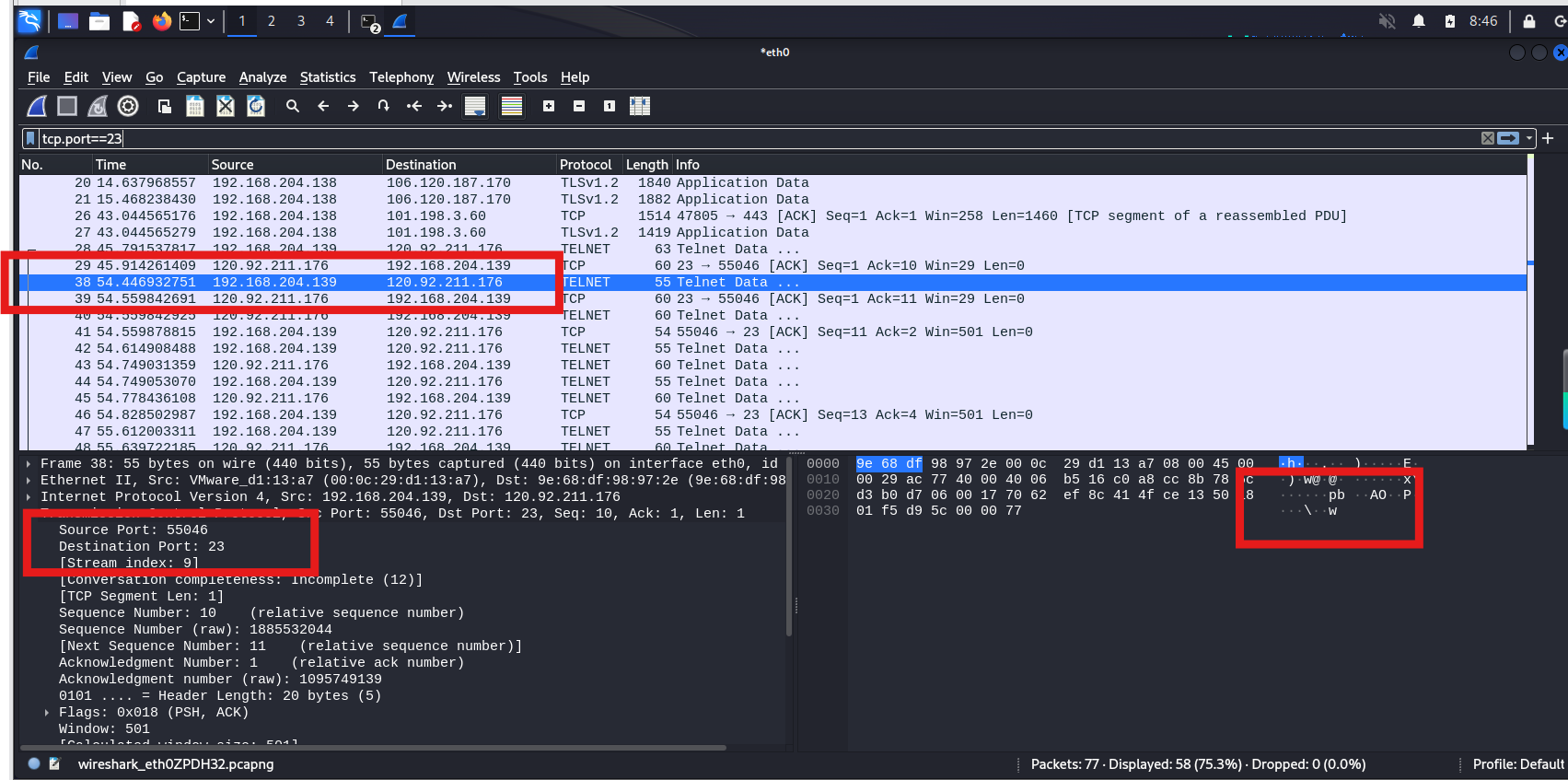Screen dimensions: 1568x780
Task: Open the Statistics menu
Action: click(328, 77)
